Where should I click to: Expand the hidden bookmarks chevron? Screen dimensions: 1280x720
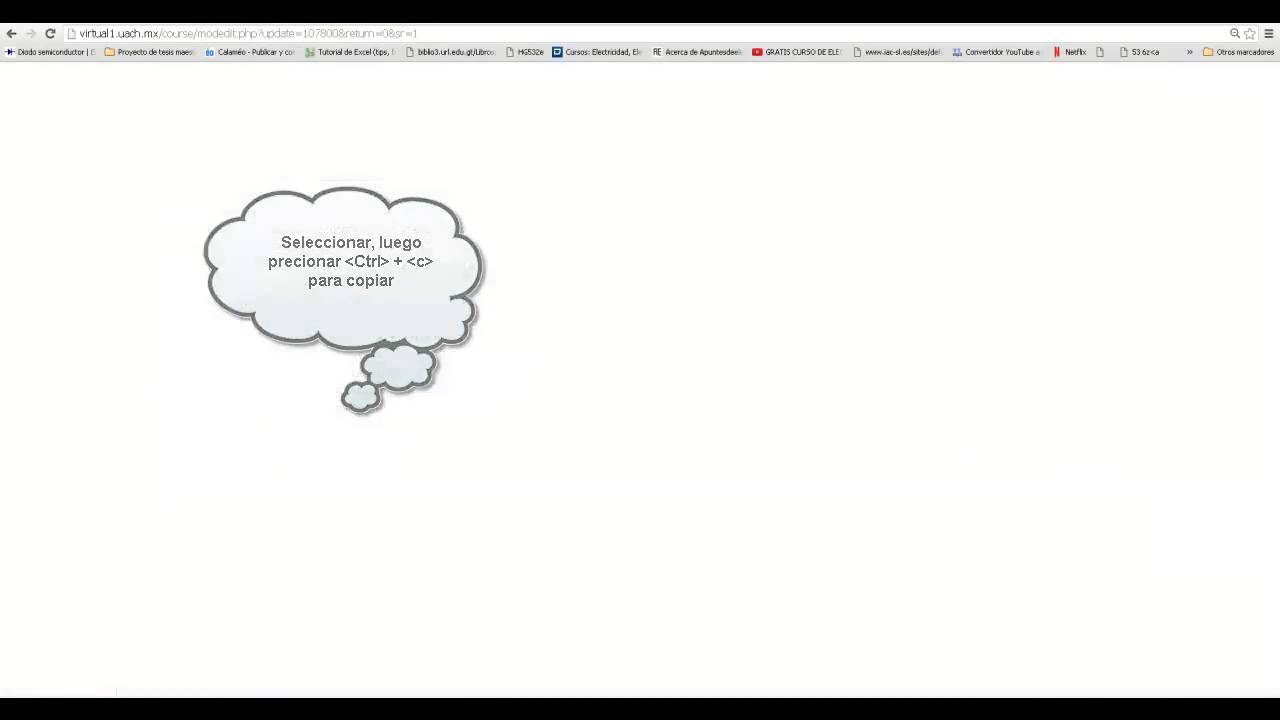[x=1190, y=52]
